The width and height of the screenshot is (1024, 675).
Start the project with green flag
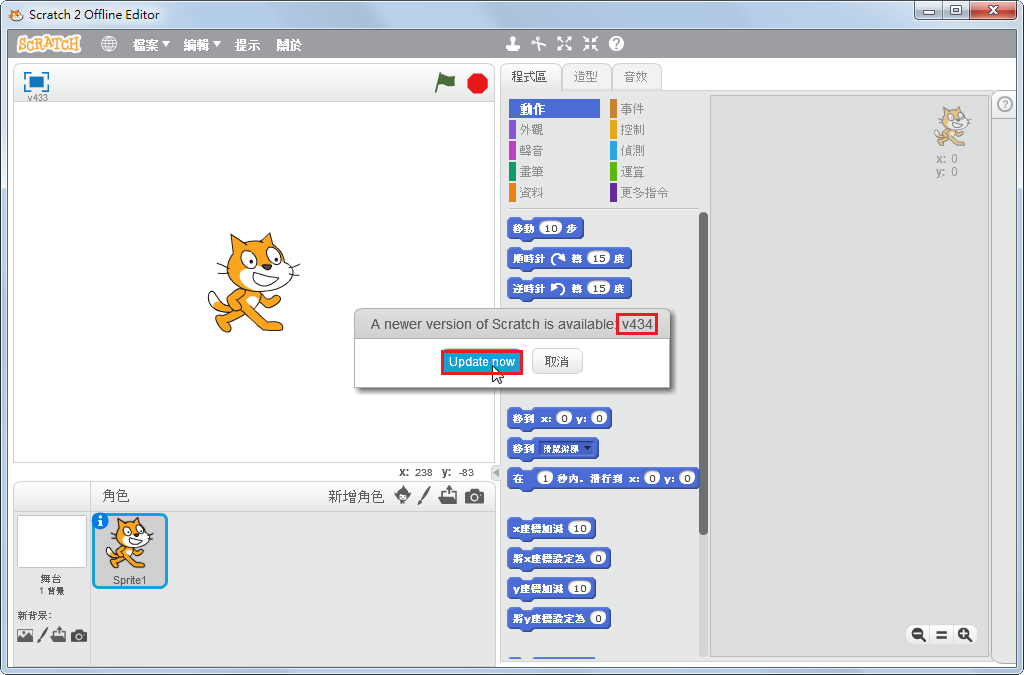(x=445, y=83)
